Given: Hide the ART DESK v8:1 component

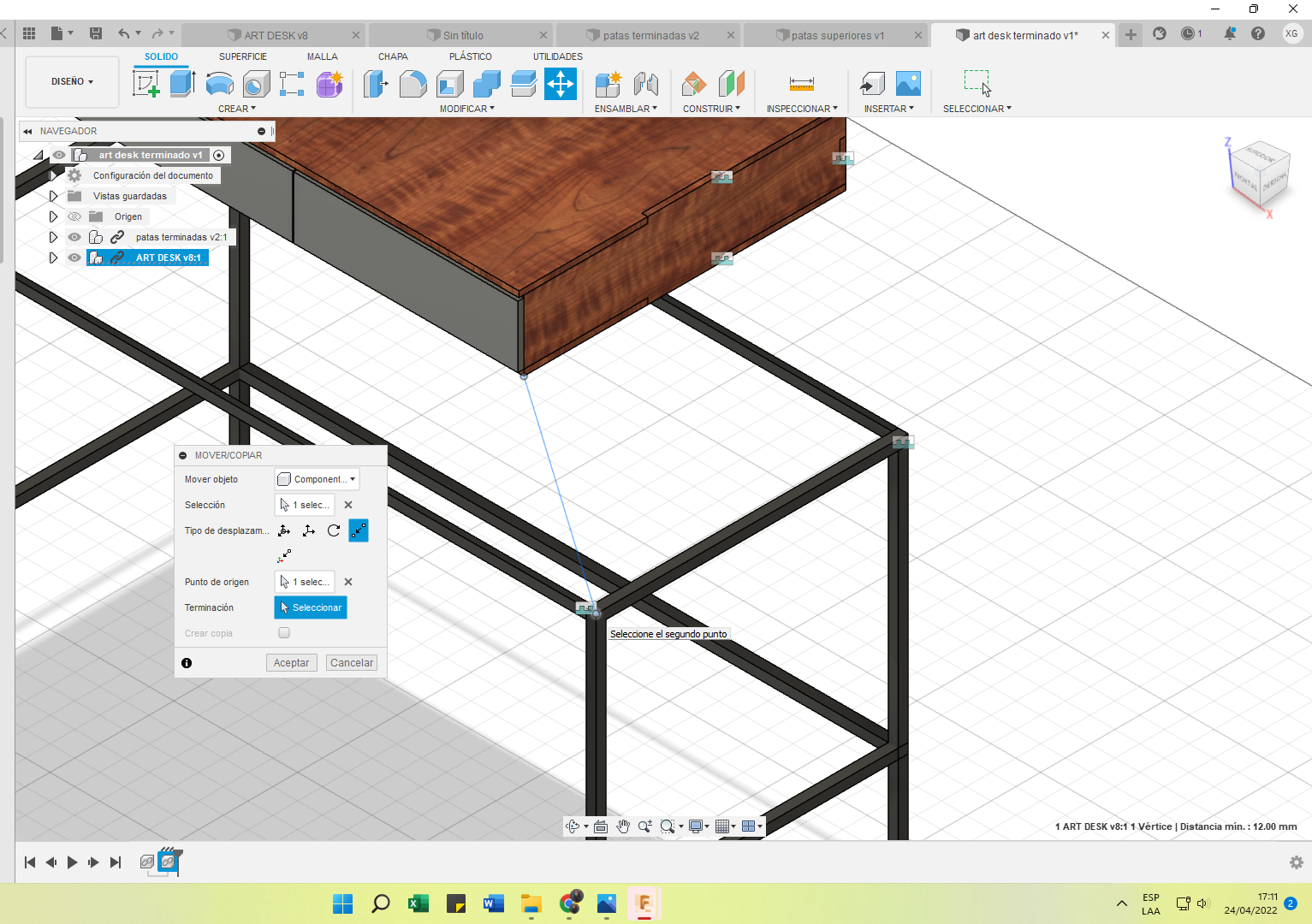Looking at the screenshot, I should 74,258.
